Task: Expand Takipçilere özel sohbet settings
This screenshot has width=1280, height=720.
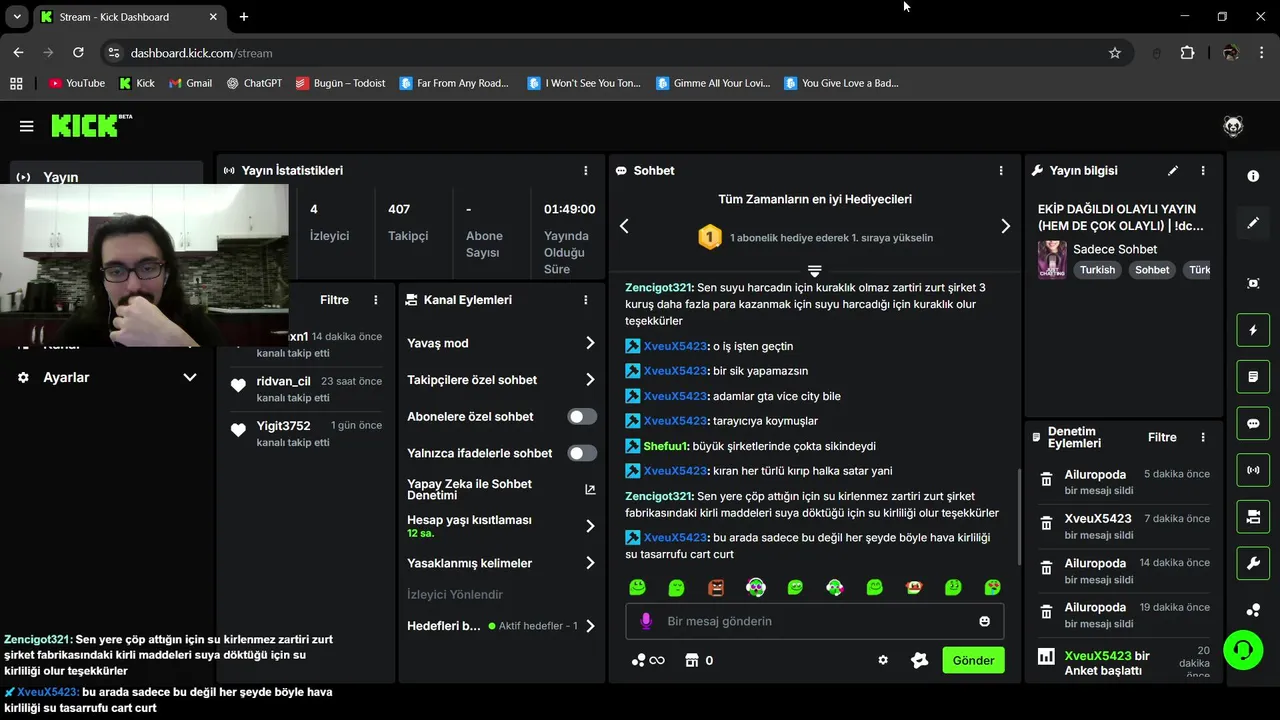Action: (x=501, y=380)
